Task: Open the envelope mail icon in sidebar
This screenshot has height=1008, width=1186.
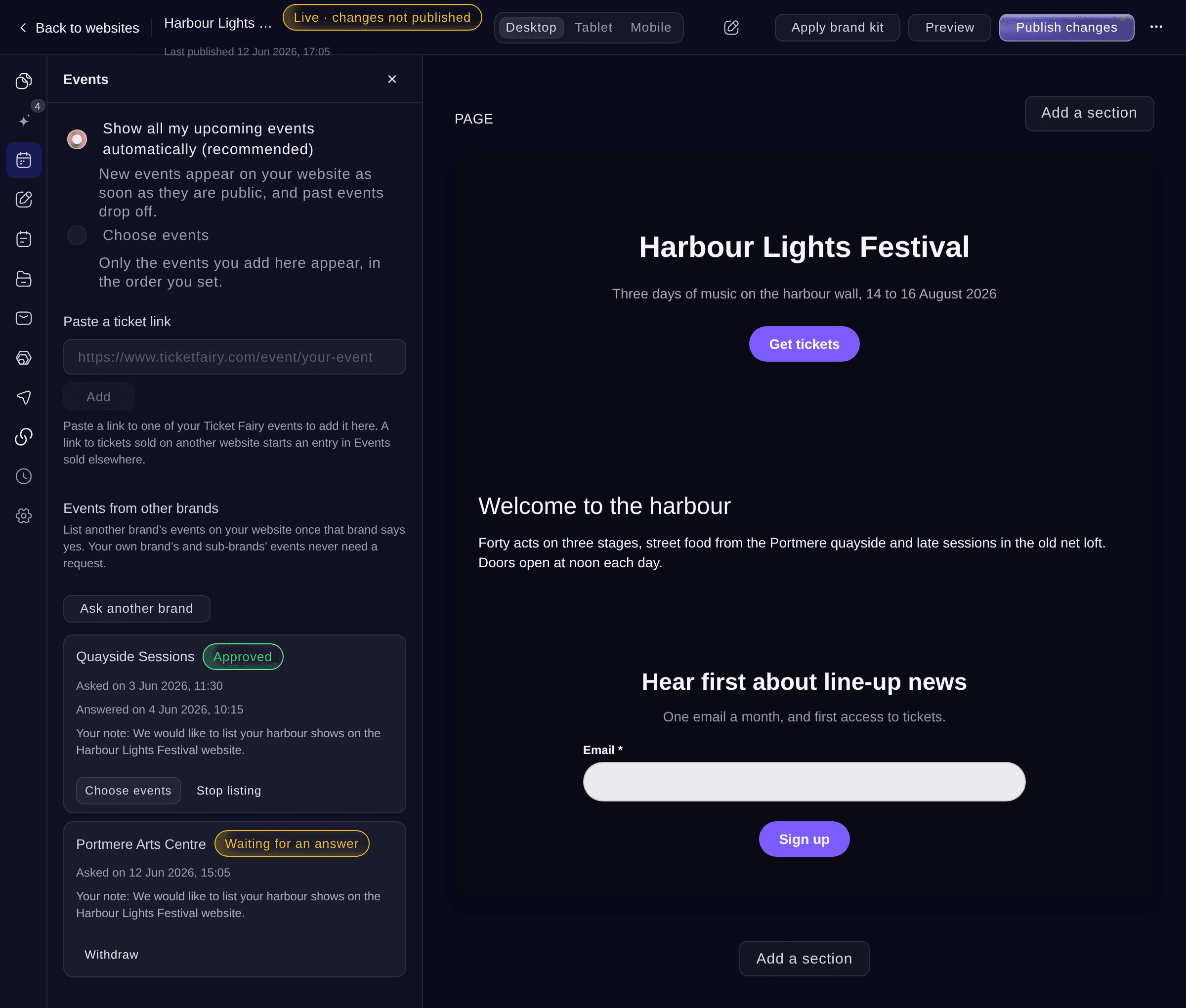Action: [23, 318]
